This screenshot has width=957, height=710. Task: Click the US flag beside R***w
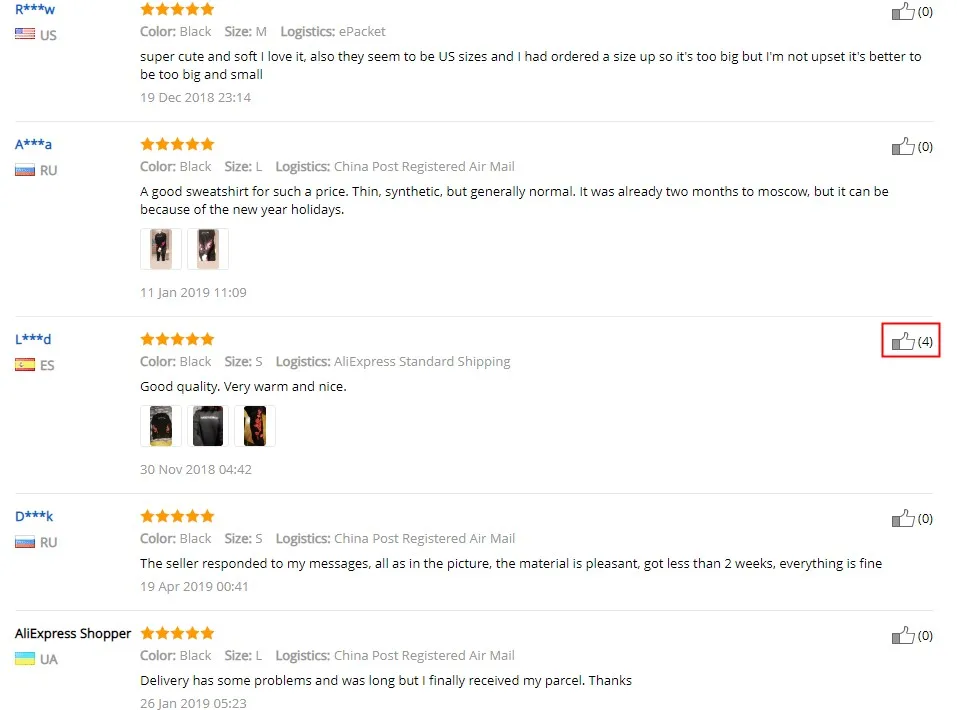pos(25,34)
